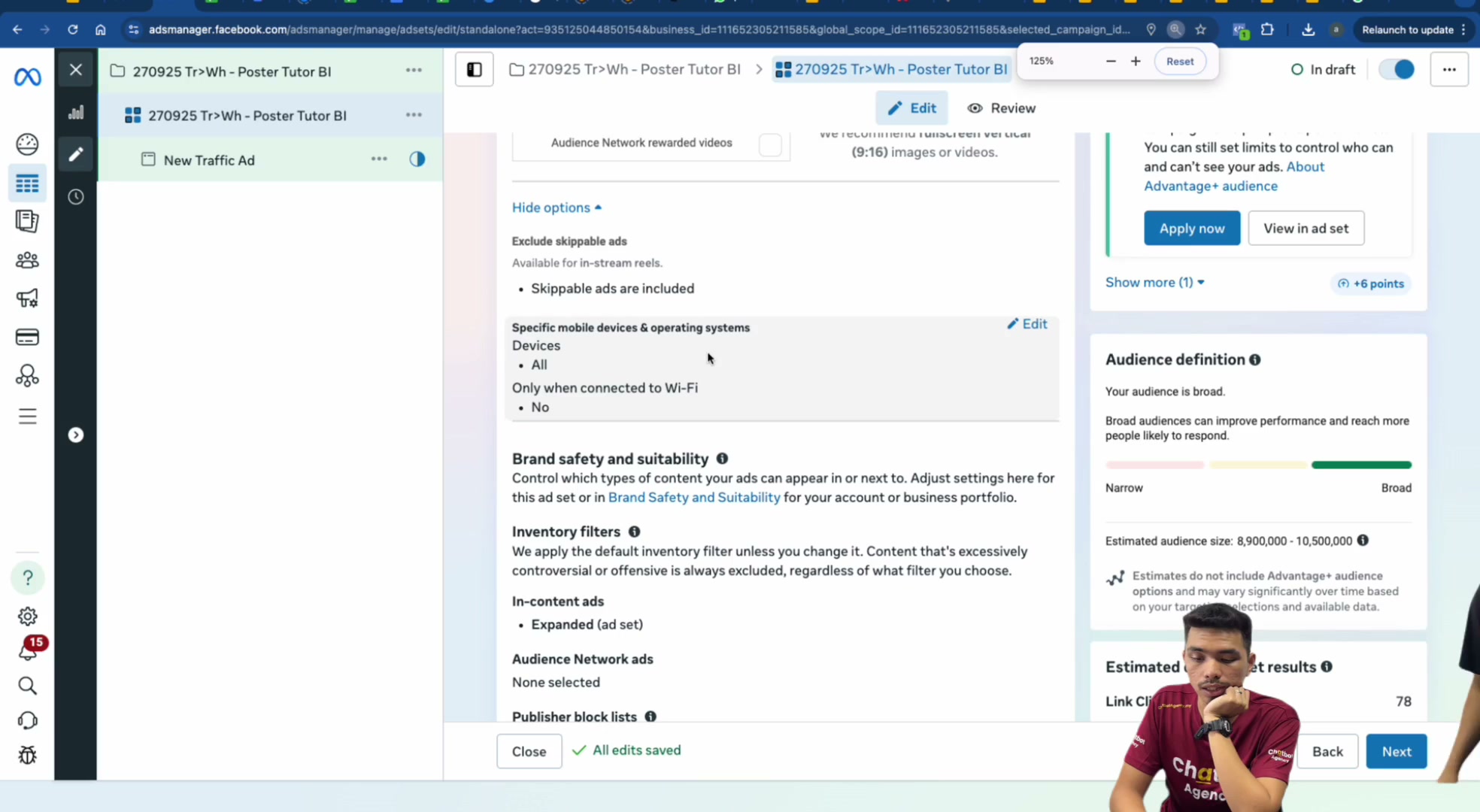
Task: Open Help question mark icon
Action: 28,577
